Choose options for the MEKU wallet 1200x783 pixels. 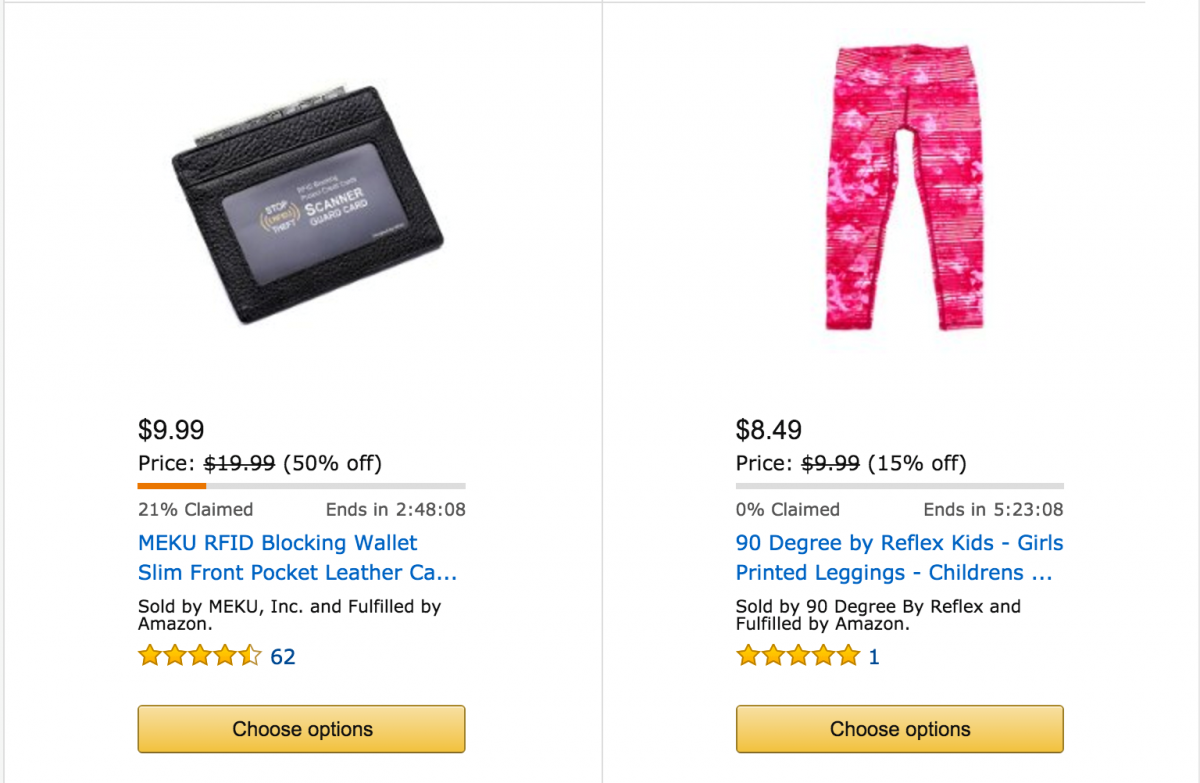301,729
